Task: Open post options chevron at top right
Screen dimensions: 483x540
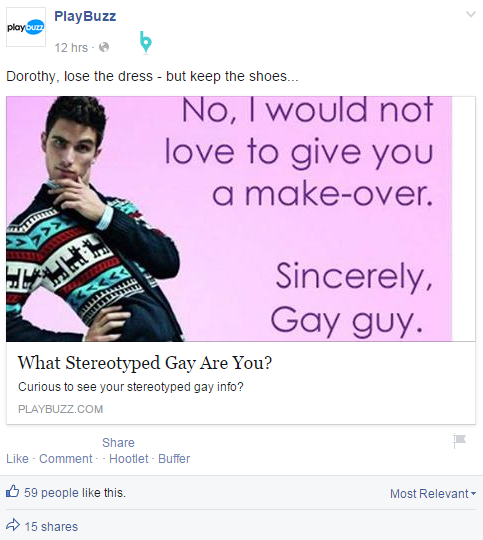Action: [471, 14]
